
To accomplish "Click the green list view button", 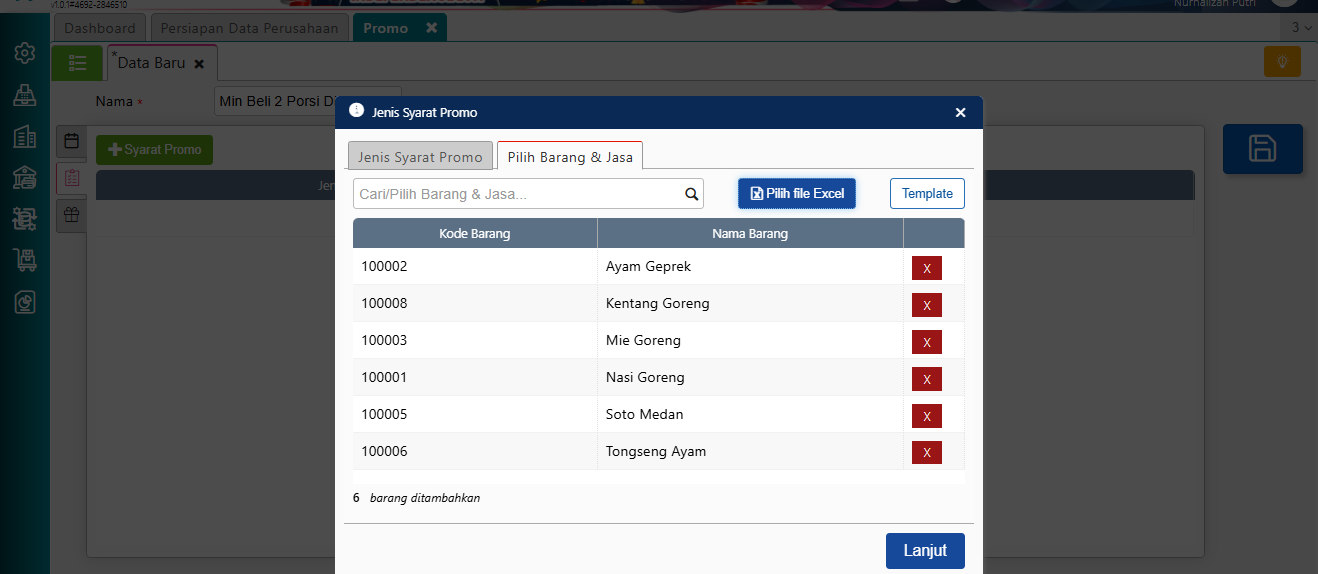I will pos(77,63).
